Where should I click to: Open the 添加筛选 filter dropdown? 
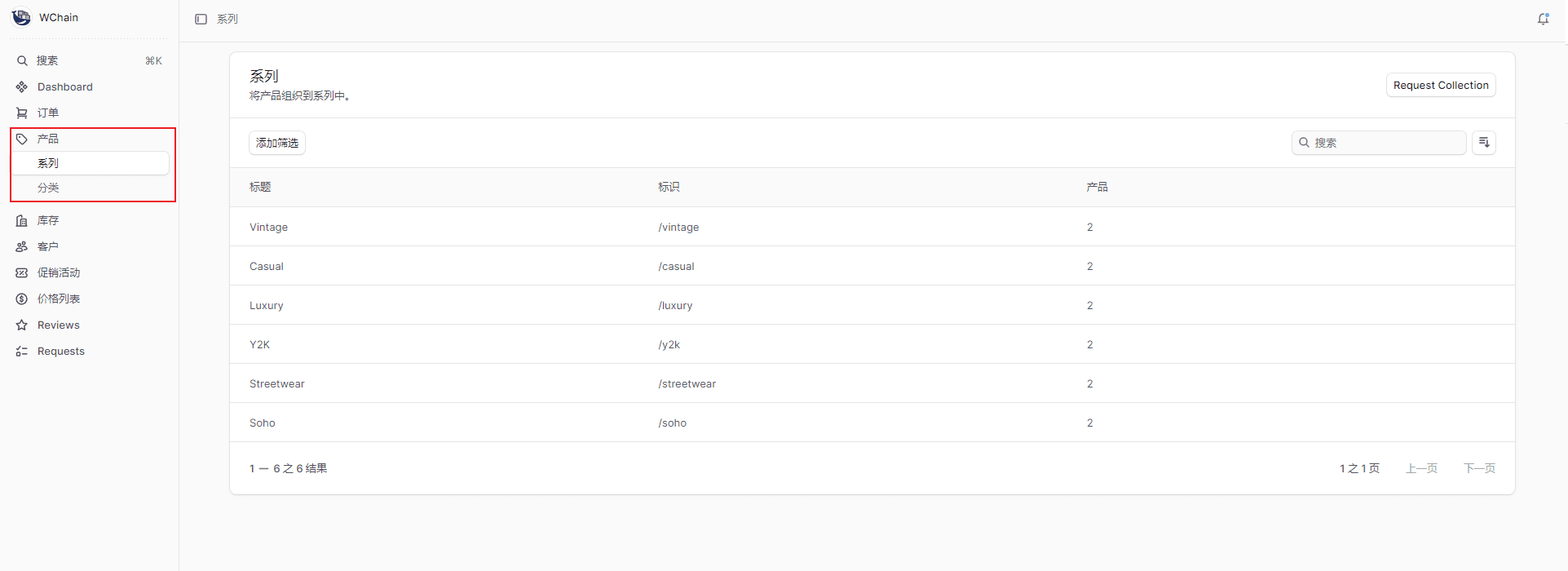[276, 143]
